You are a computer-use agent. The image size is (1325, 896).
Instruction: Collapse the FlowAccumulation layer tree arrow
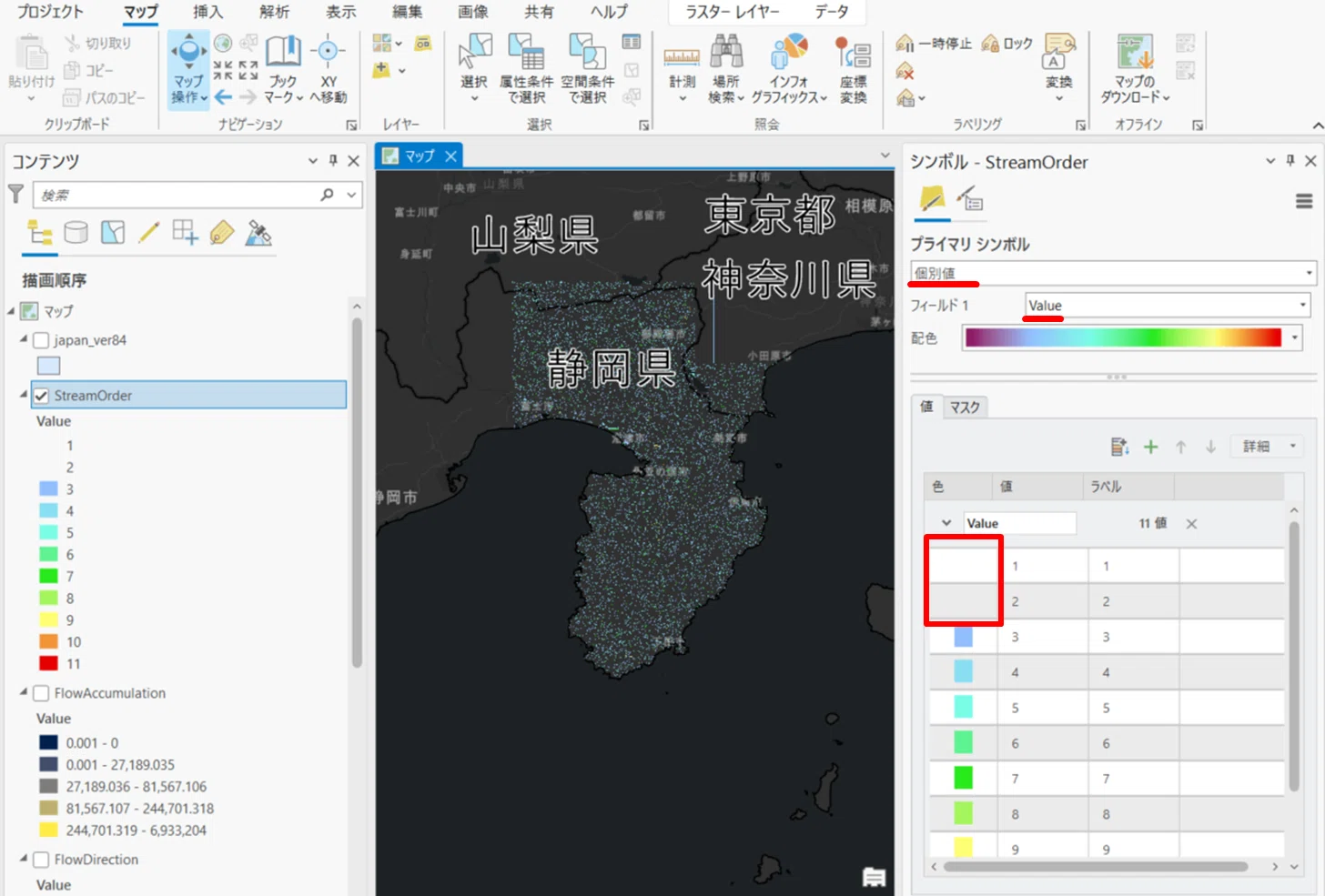pos(24,692)
